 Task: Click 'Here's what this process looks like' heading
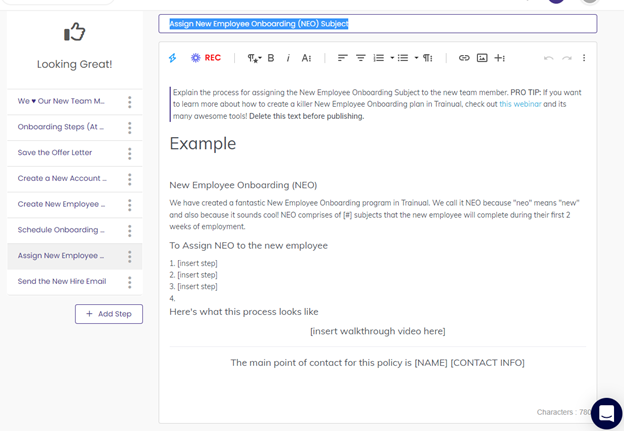(244, 312)
